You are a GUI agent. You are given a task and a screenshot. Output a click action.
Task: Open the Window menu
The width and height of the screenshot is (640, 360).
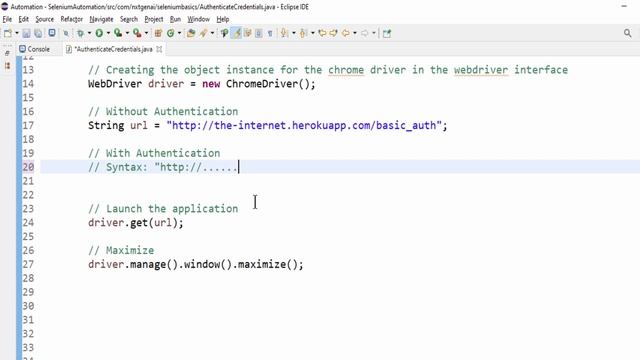tap(198, 19)
